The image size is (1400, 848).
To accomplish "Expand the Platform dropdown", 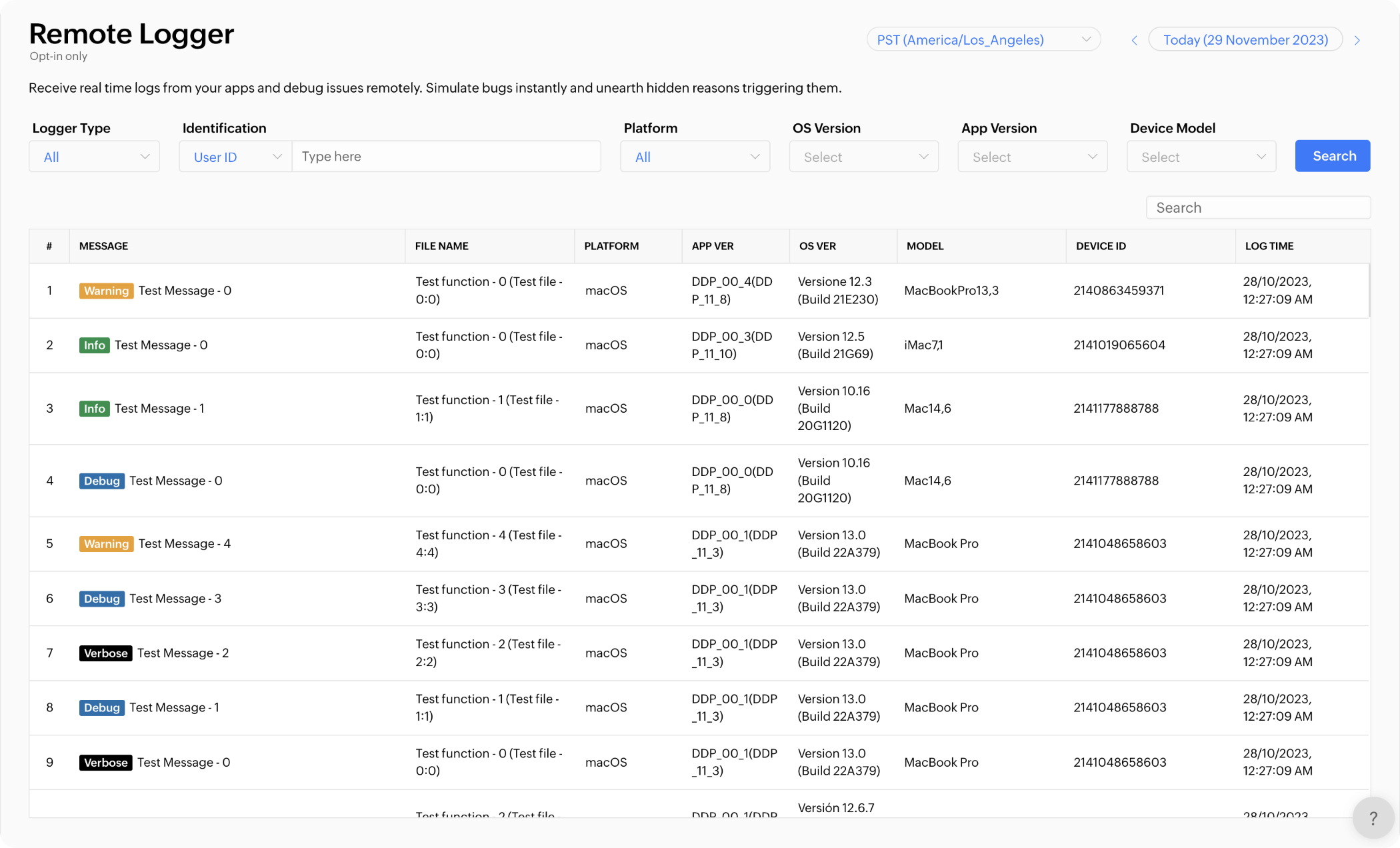I will 695,156.
